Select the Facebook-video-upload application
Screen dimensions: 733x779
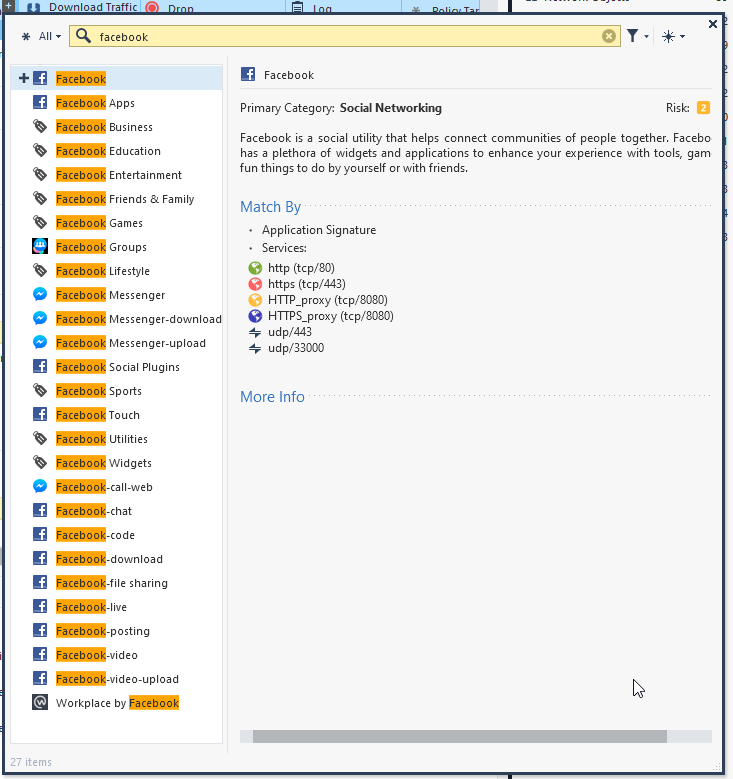[x=117, y=679]
